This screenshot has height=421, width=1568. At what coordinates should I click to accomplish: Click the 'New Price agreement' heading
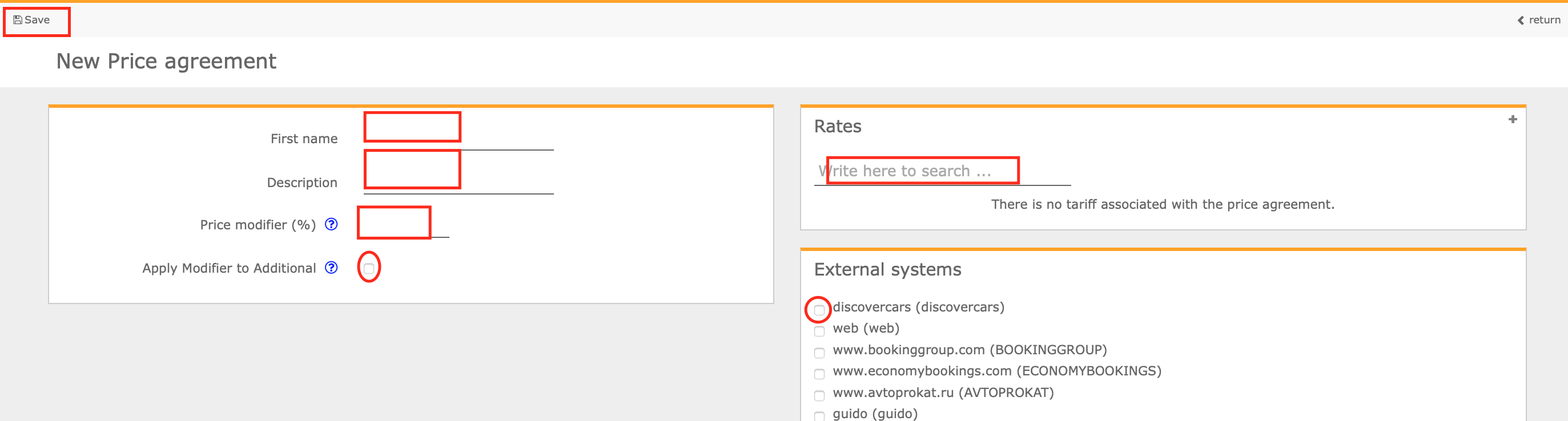[x=166, y=62]
